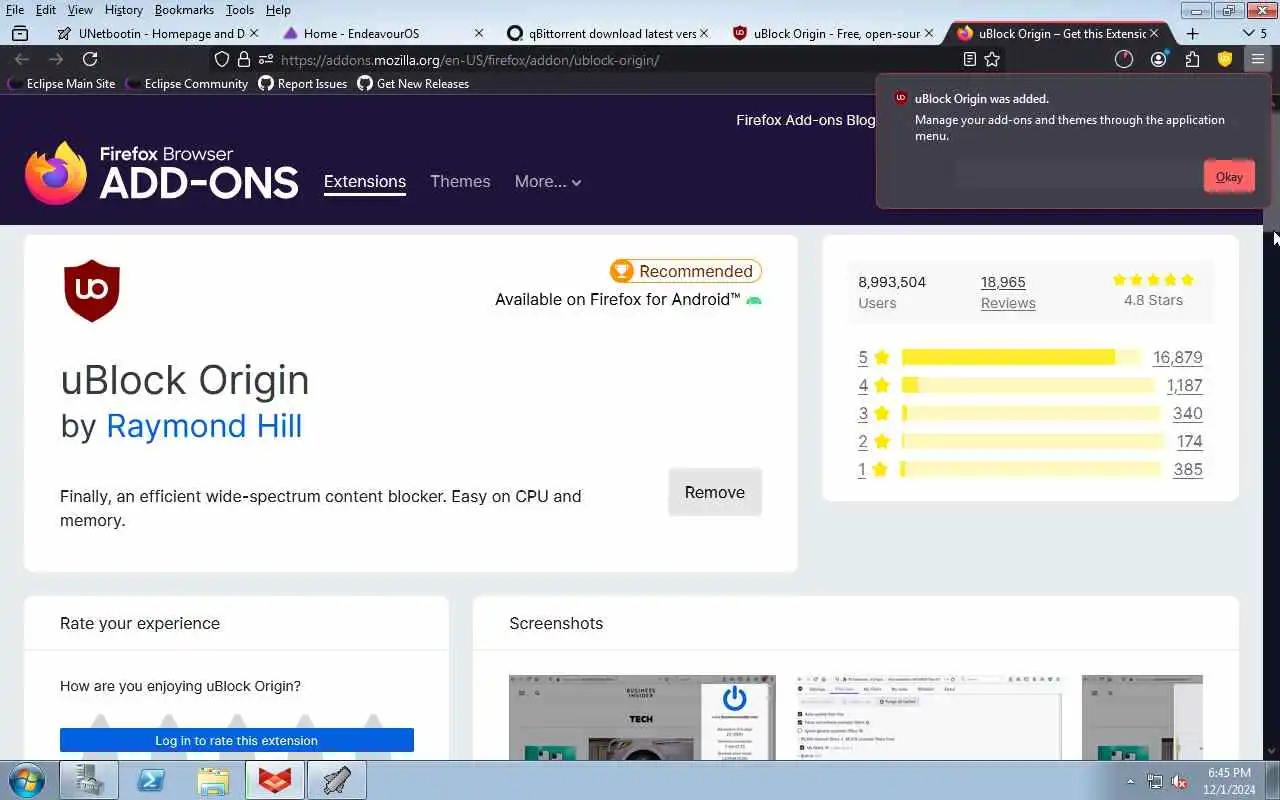Open the View menu

[x=80, y=10]
